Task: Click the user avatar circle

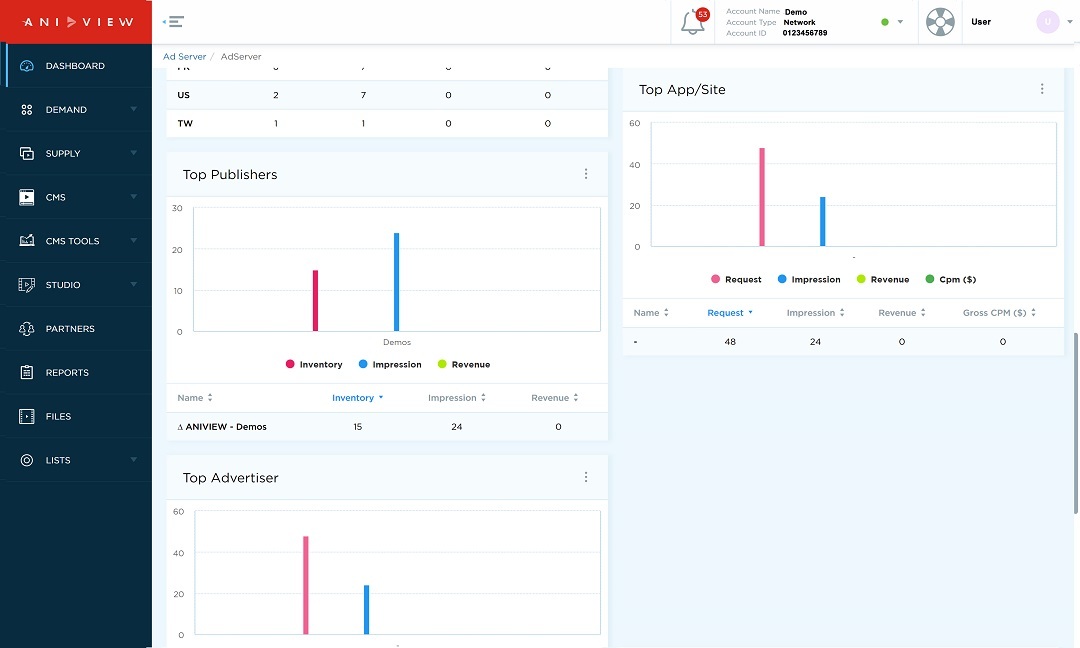Action: (x=1047, y=22)
